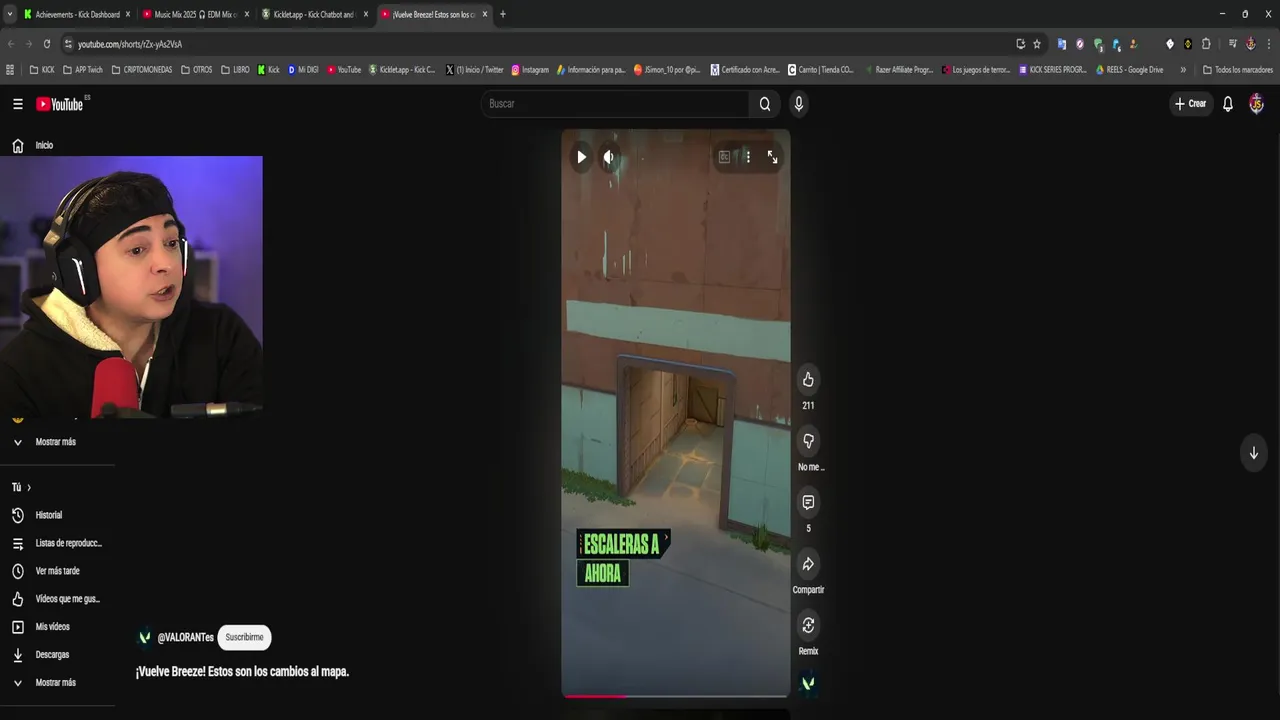
Task: Play the Short video
Action: point(581,157)
